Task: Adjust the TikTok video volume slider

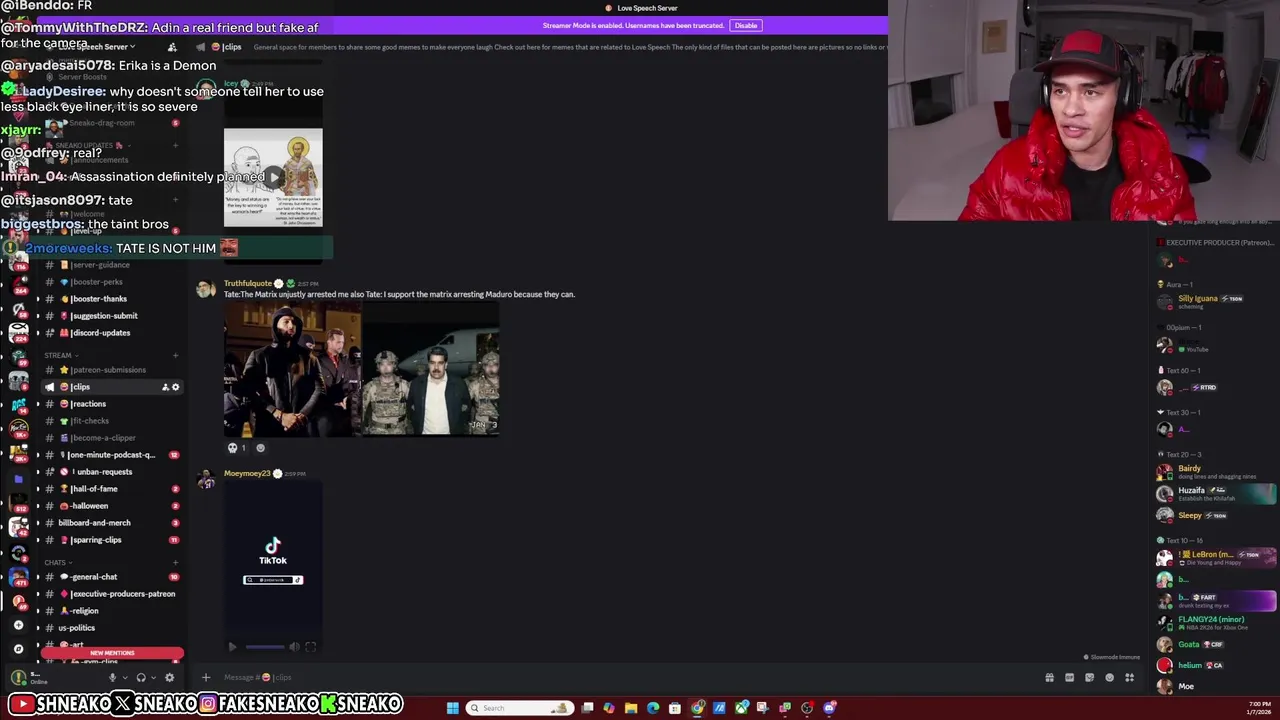Action: tap(265, 647)
